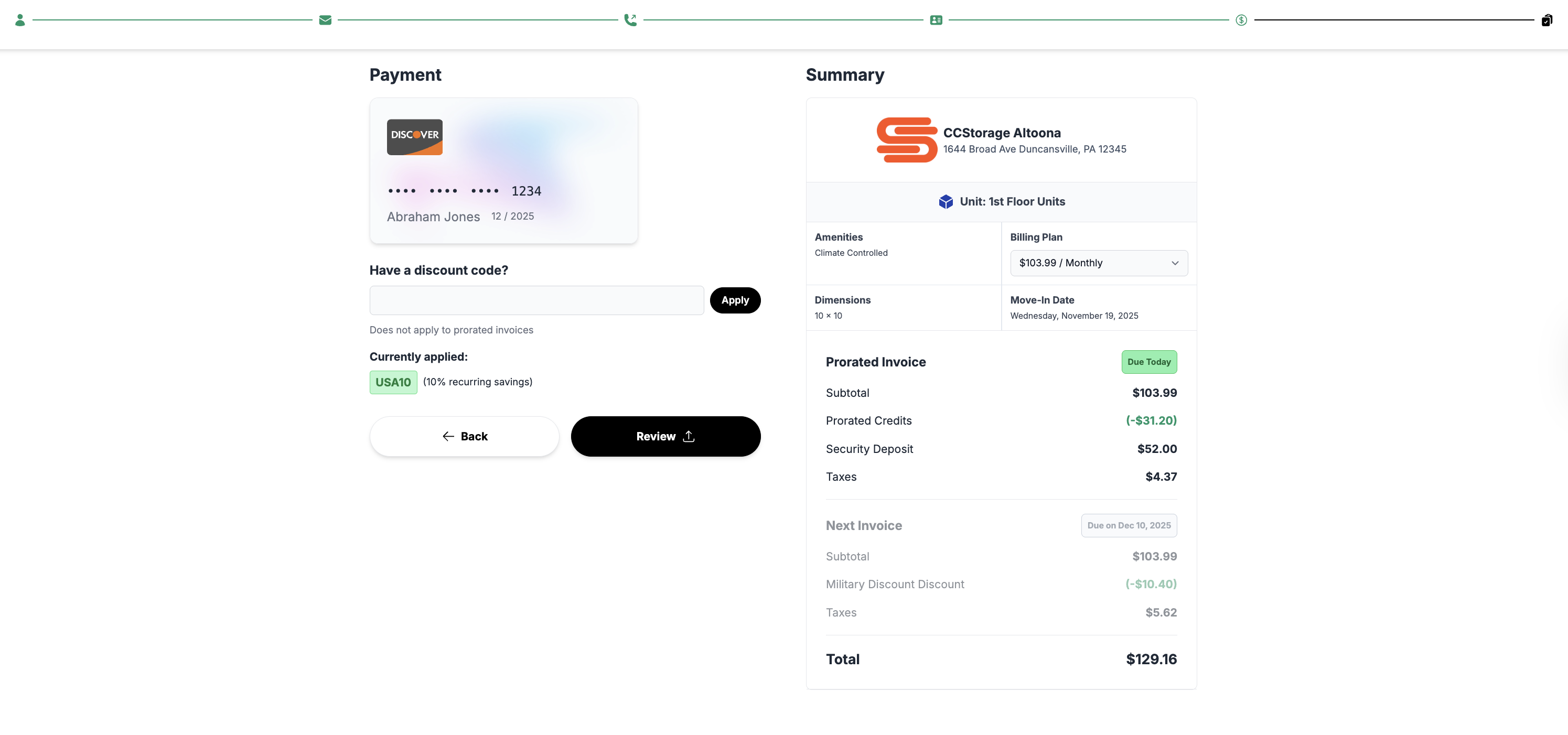Click the blue cube unit icon
This screenshot has width=1568, height=735.
[x=946, y=201]
